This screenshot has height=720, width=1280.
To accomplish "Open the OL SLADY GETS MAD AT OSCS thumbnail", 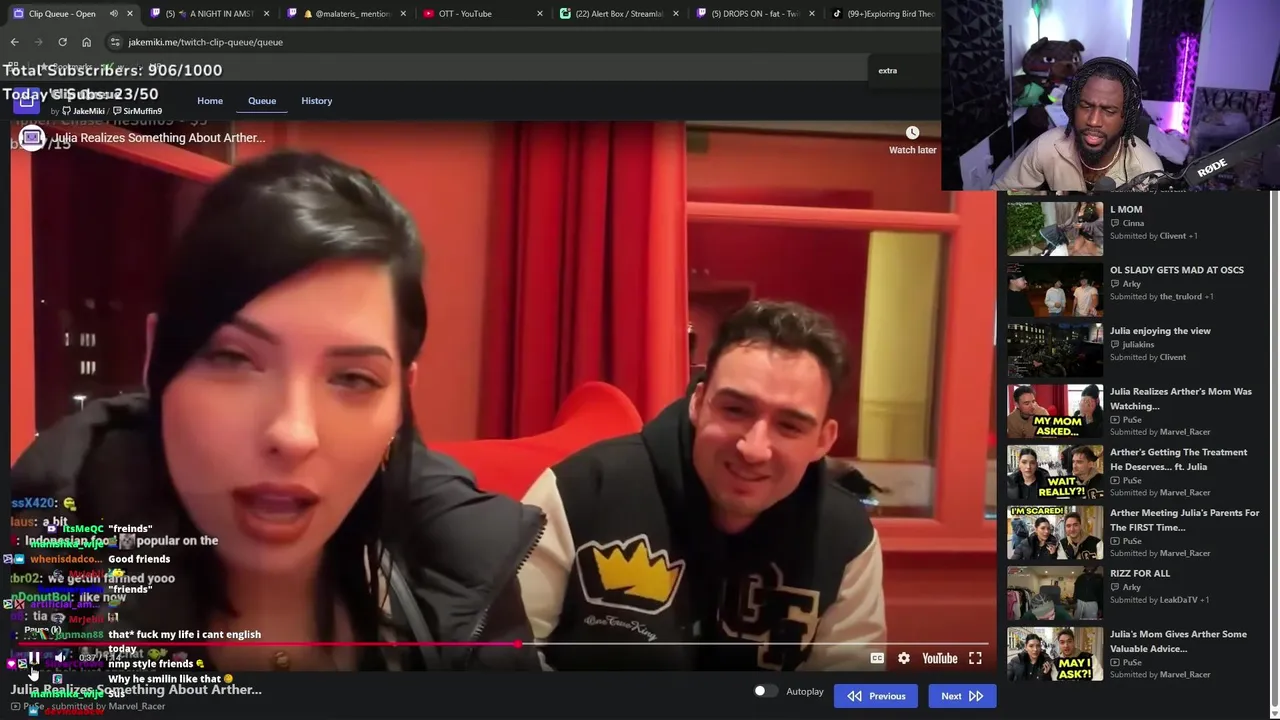I will coord(1055,288).
